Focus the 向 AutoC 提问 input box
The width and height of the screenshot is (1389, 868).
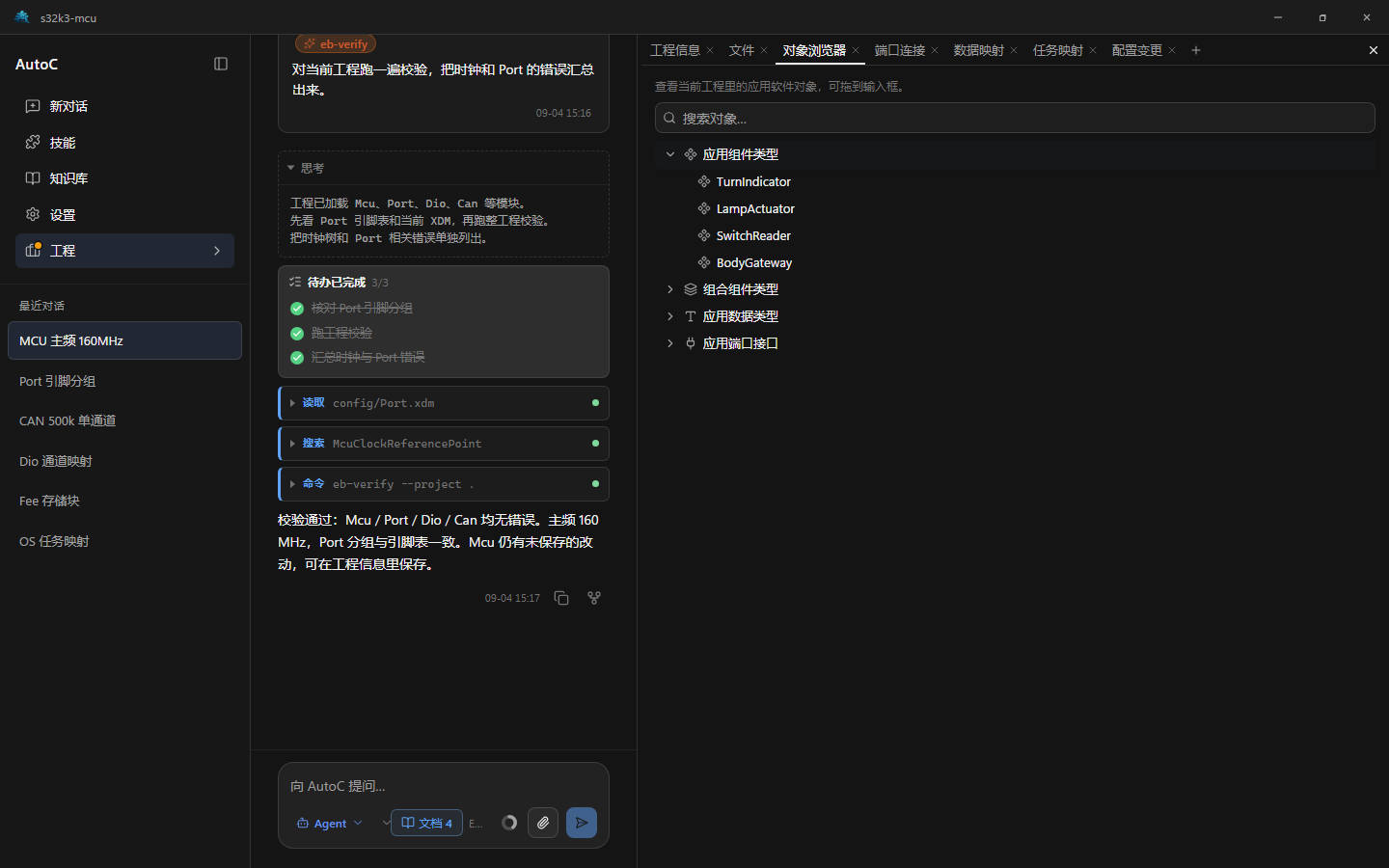pyautogui.click(x=444, y=786)
